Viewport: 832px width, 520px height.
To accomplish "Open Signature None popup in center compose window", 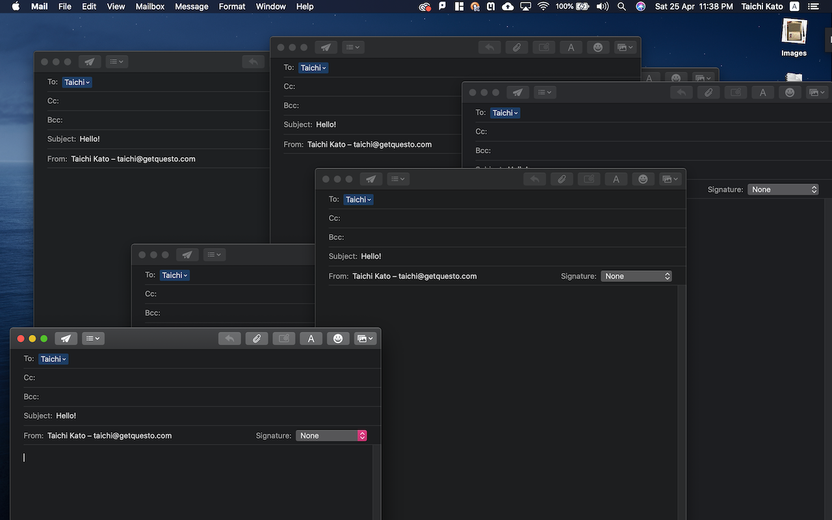I will [x=636, y=276].
